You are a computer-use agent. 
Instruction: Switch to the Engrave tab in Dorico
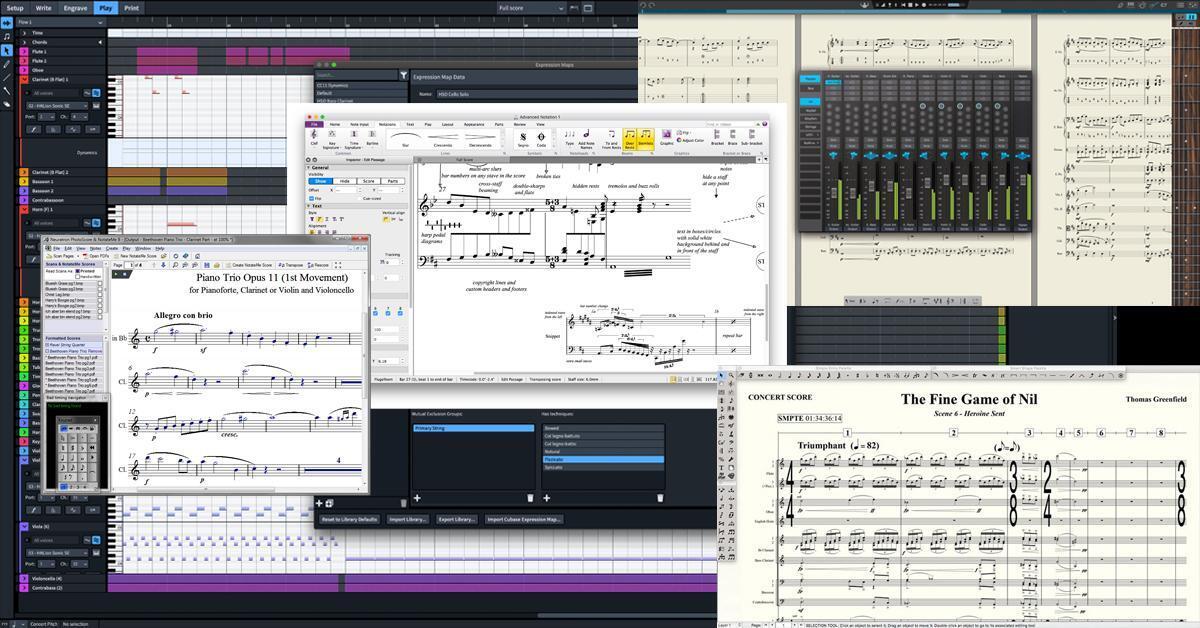coord(75,8)
